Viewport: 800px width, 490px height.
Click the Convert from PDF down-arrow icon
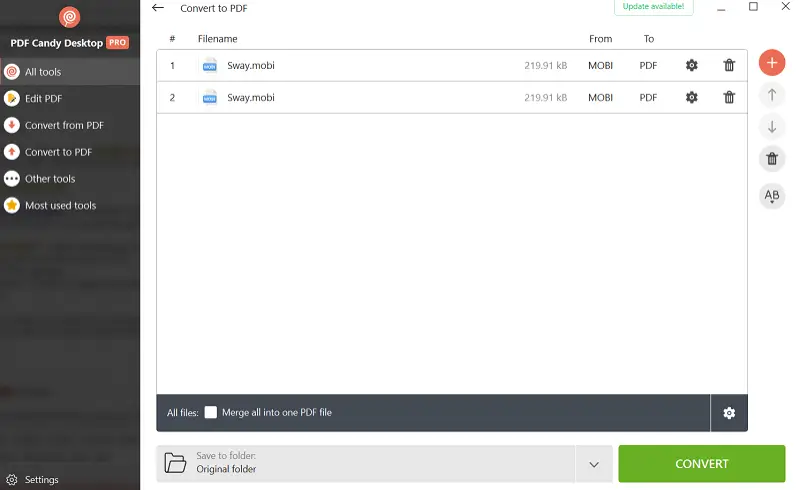(x=12, y=125)
